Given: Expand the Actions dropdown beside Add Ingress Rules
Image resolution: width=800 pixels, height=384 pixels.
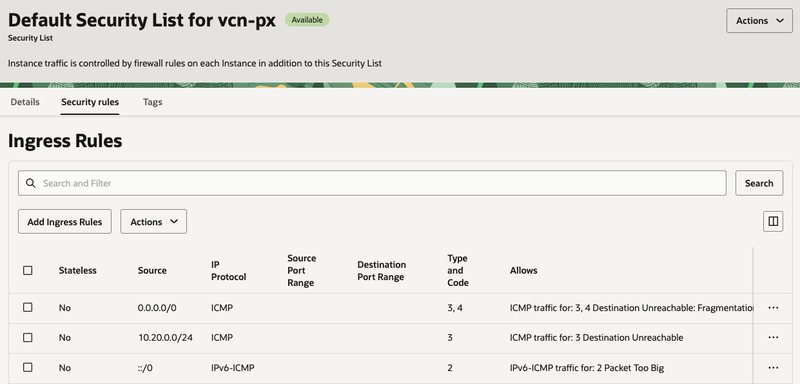Looking at the screenshot, I should pos(154,222).
